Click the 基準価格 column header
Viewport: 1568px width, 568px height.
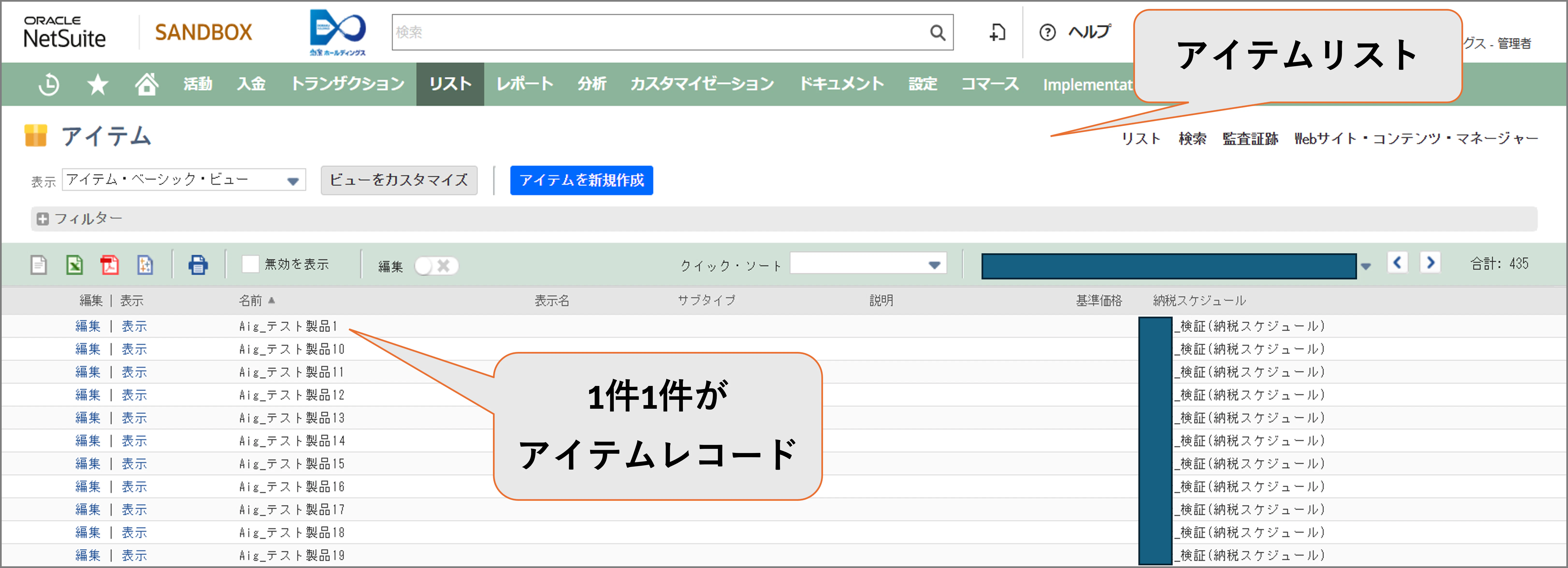coord(1099,300)
